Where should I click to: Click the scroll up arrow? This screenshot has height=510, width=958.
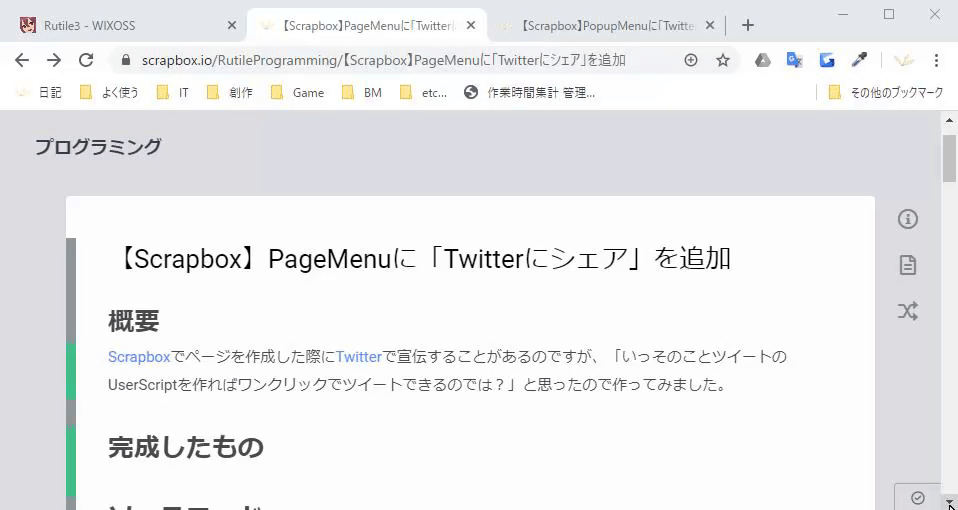(949, 120)
